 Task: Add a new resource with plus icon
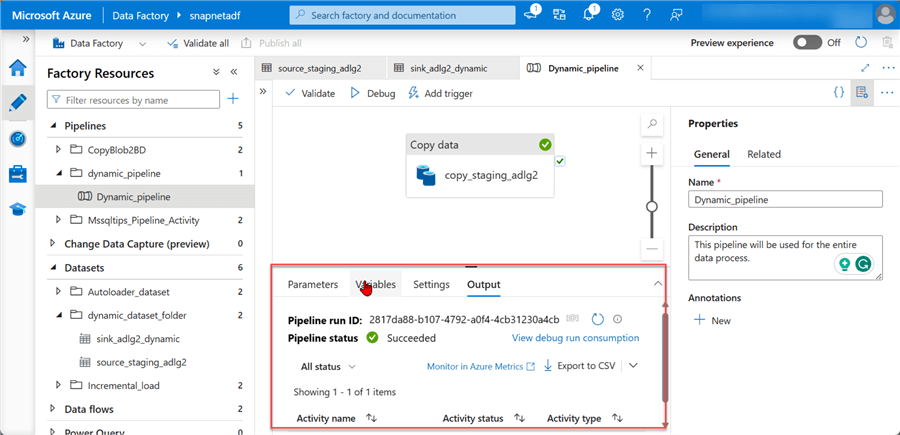(233, 99)
